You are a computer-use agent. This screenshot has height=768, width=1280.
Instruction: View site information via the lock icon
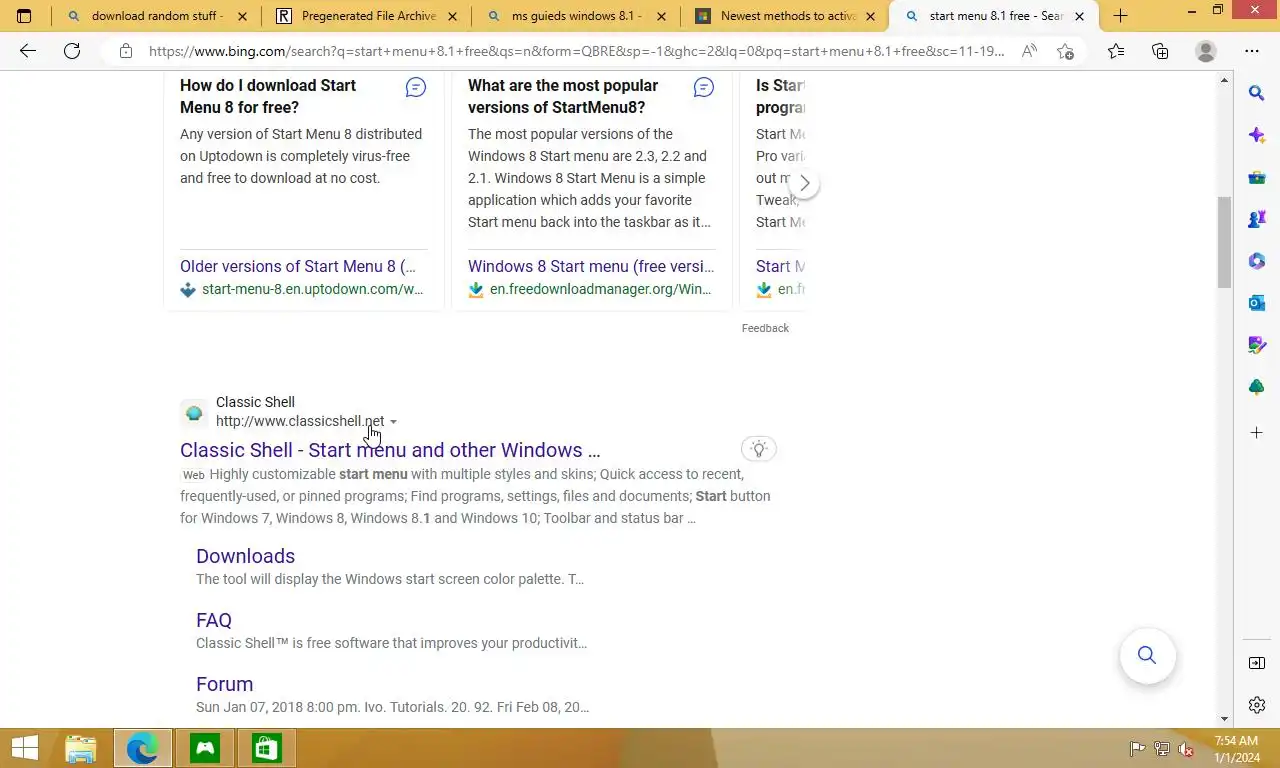click(x=125, y=51)
